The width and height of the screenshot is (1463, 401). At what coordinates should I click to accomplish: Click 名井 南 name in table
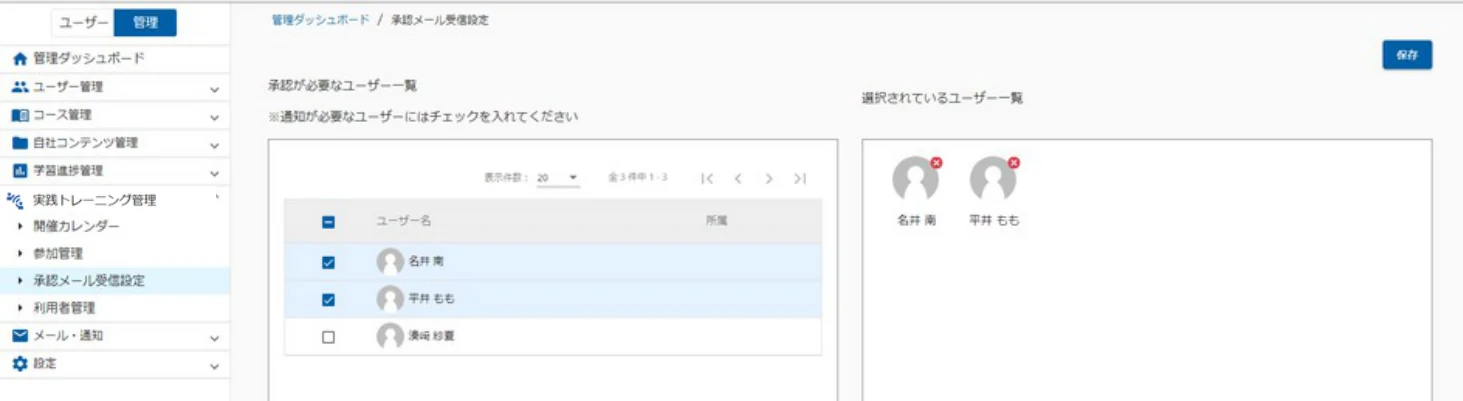(x=426, y=262)
